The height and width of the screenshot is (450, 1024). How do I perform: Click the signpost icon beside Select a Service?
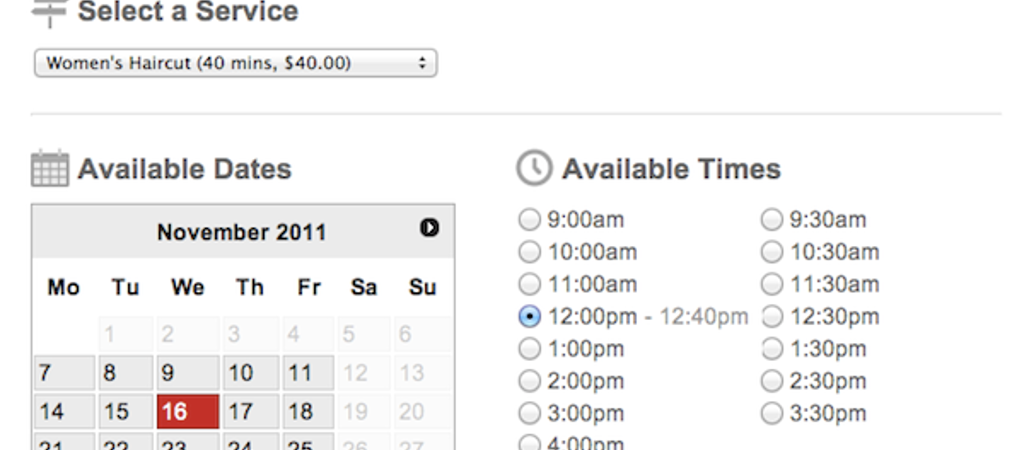tap(50, 13)
